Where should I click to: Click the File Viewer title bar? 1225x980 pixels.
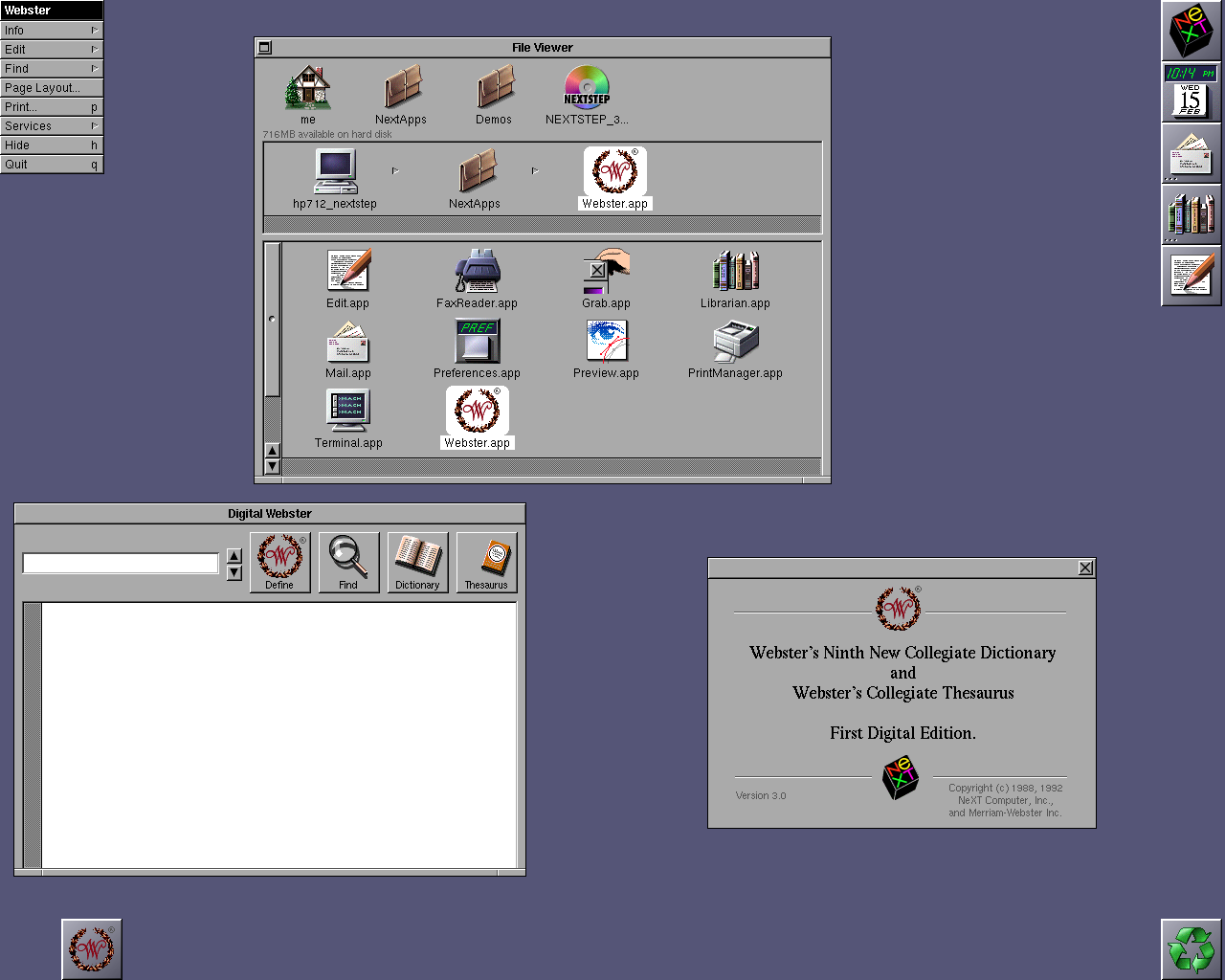(543, 47)
